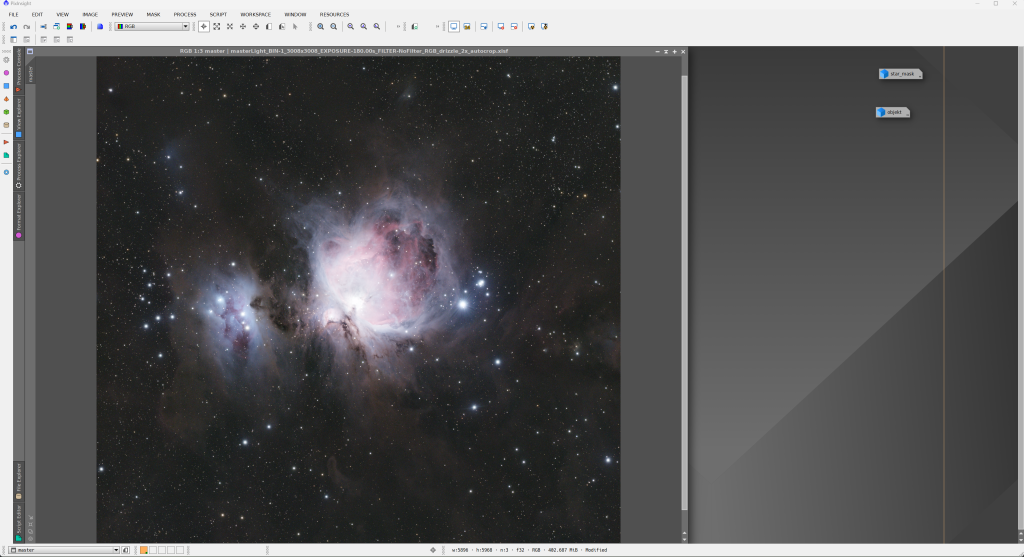Click the Zoom Out magnifier tool

click(334, 26)
